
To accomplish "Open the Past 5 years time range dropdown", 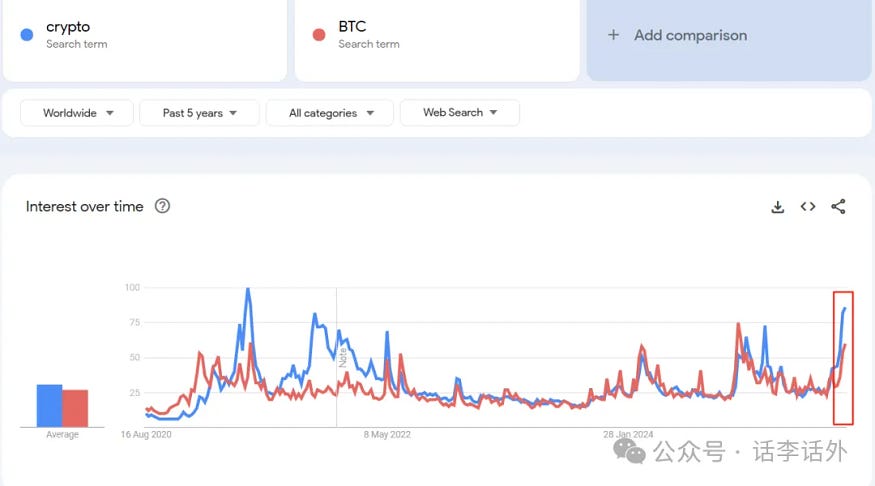I will point(199,113).
